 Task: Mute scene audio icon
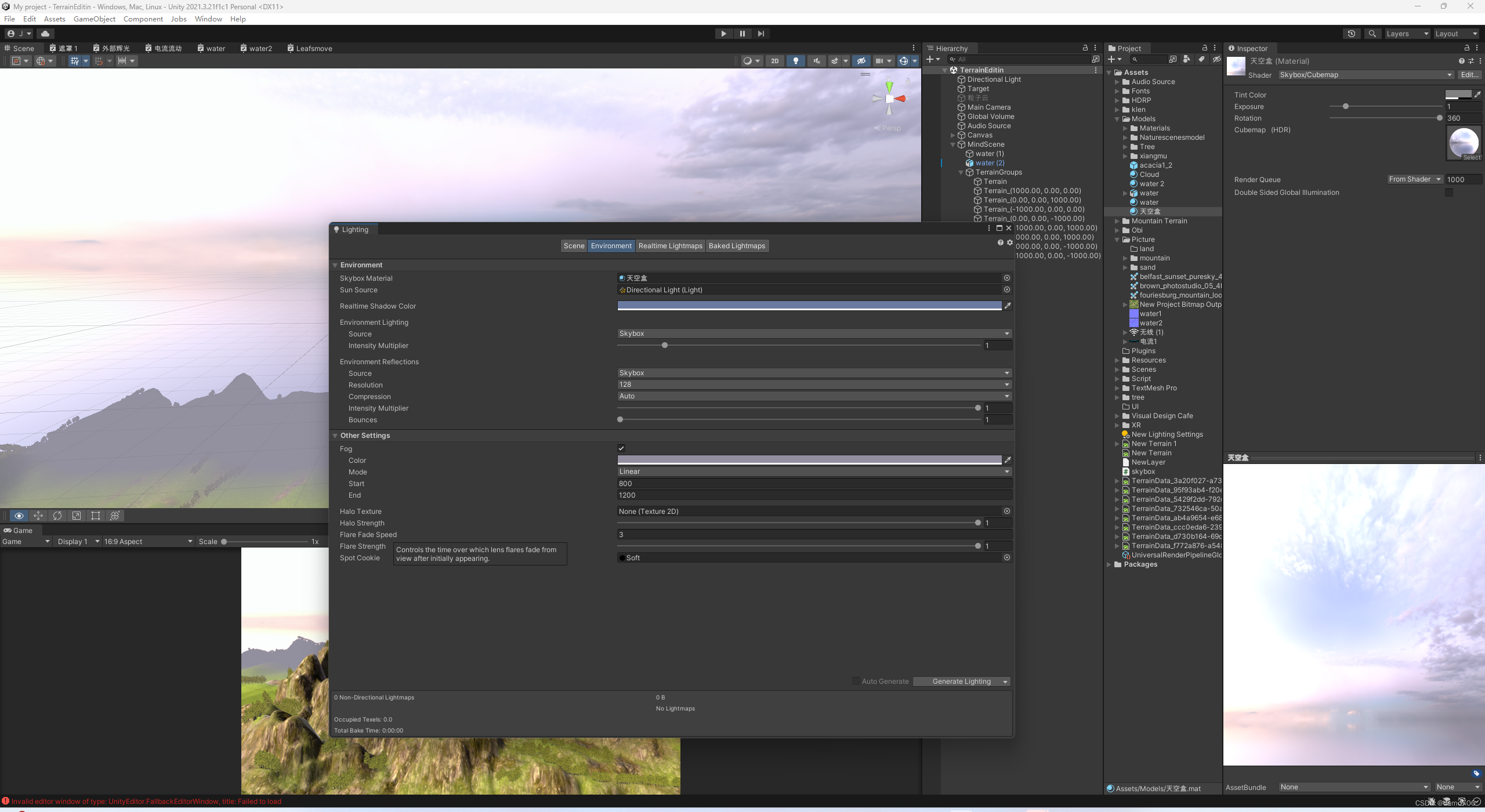point(817,61)
